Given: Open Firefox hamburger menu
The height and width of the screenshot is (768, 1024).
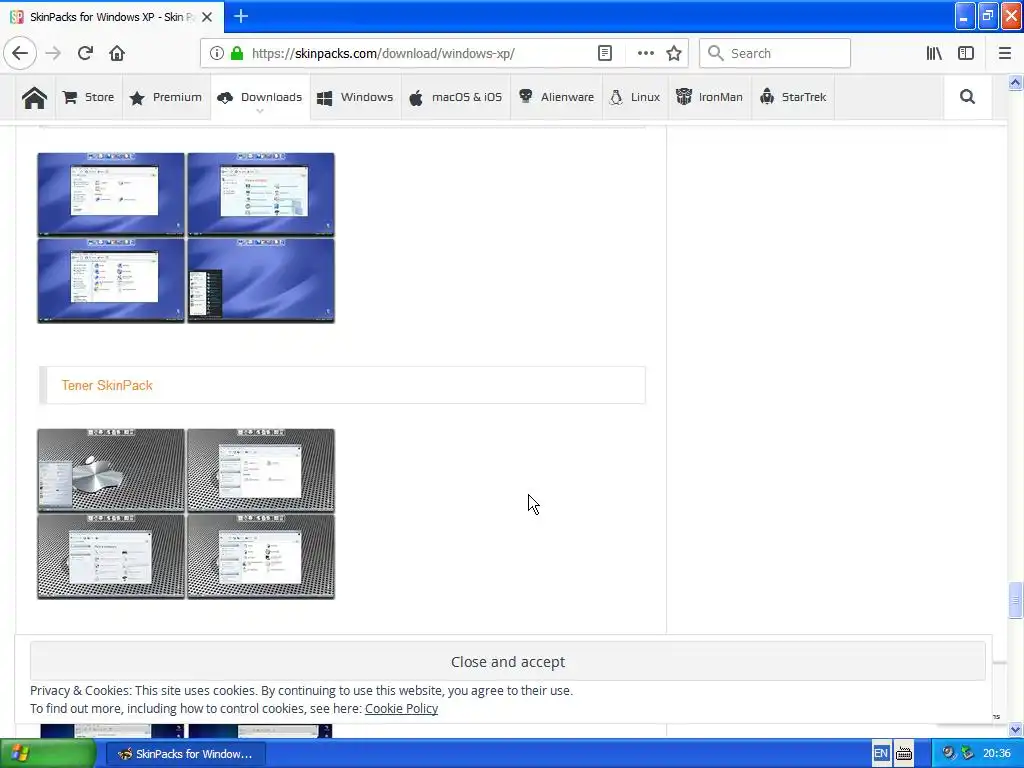Looking at the screenshot, I should 1004,54.
